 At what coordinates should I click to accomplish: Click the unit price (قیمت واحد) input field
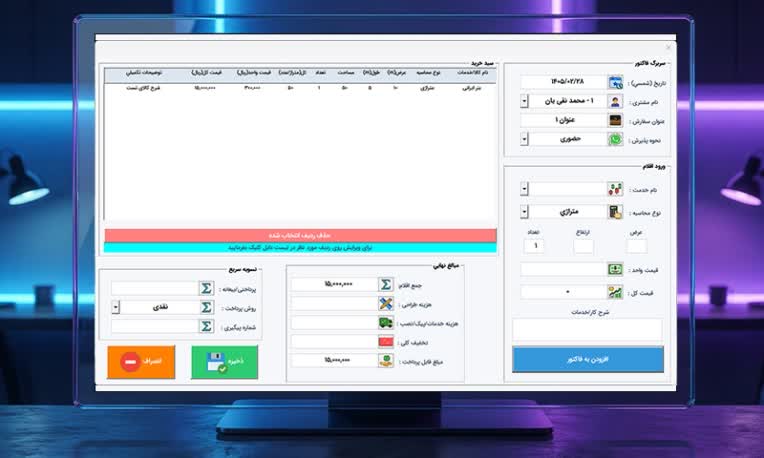click(564, 269)
